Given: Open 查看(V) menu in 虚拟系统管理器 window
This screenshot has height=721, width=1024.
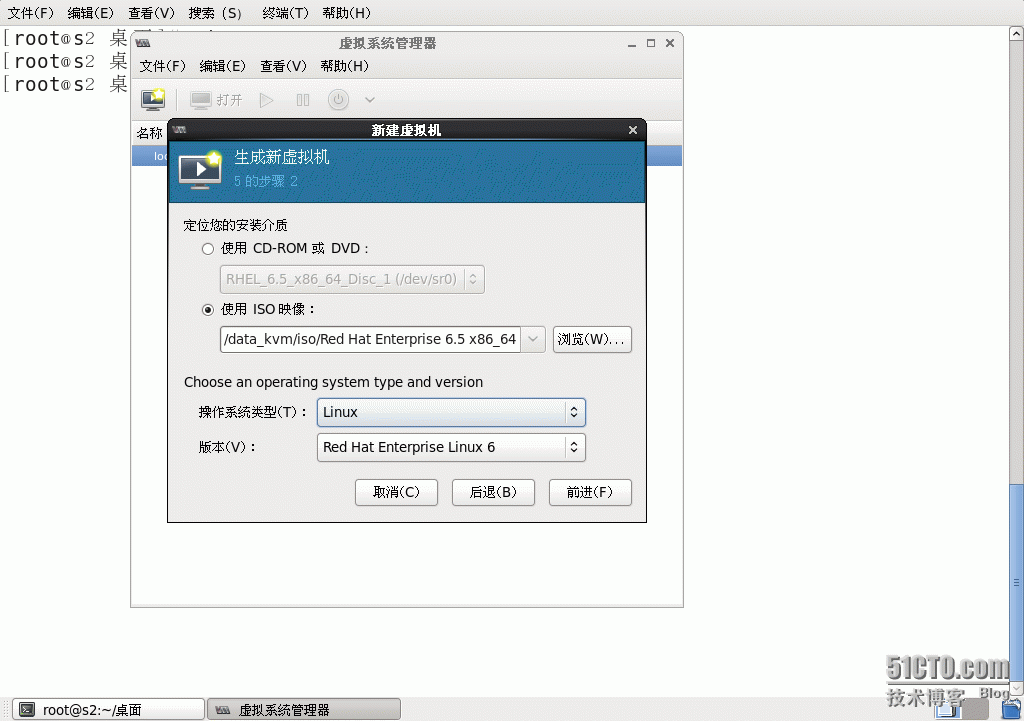Looking at the screenshot, I should click(283, 66).
